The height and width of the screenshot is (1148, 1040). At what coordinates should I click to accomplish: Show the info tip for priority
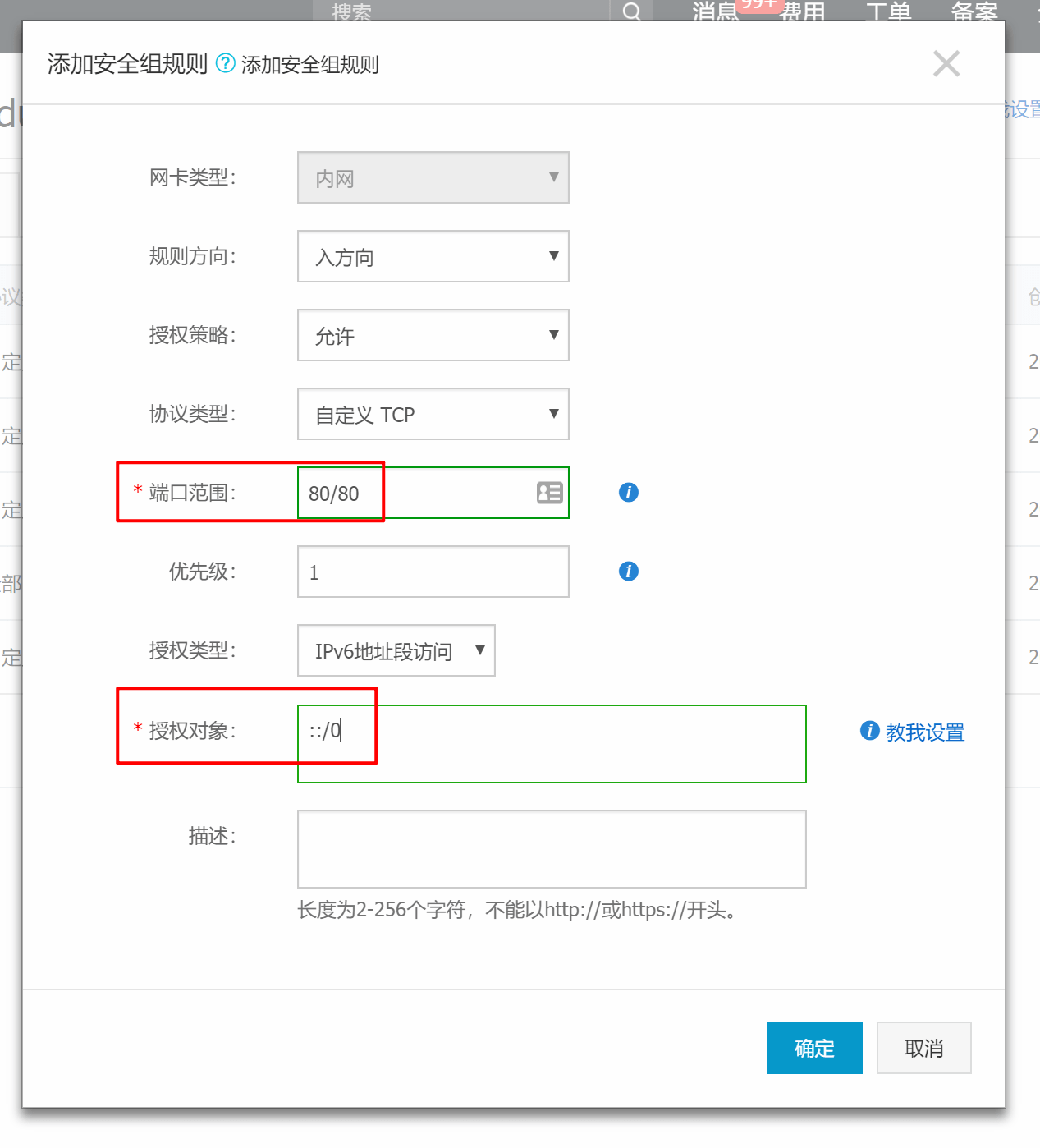point(629,572)
